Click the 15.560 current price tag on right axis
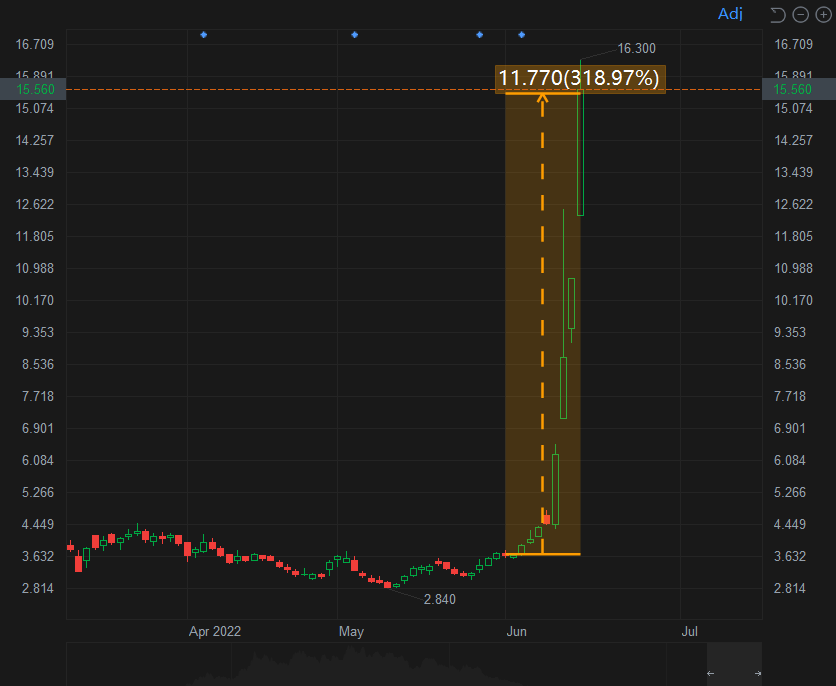 click(x=799, y=89)
